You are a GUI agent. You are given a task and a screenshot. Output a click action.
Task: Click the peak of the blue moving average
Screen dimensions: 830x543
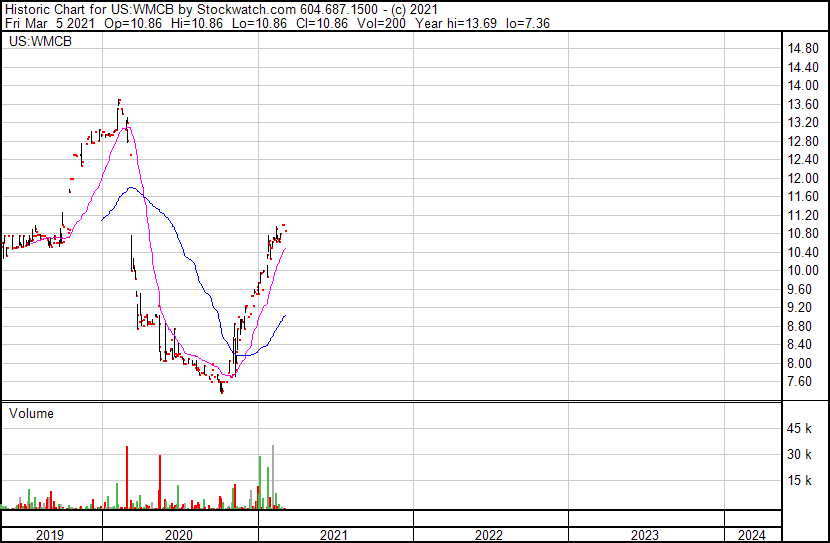click(x=129, y=188)
